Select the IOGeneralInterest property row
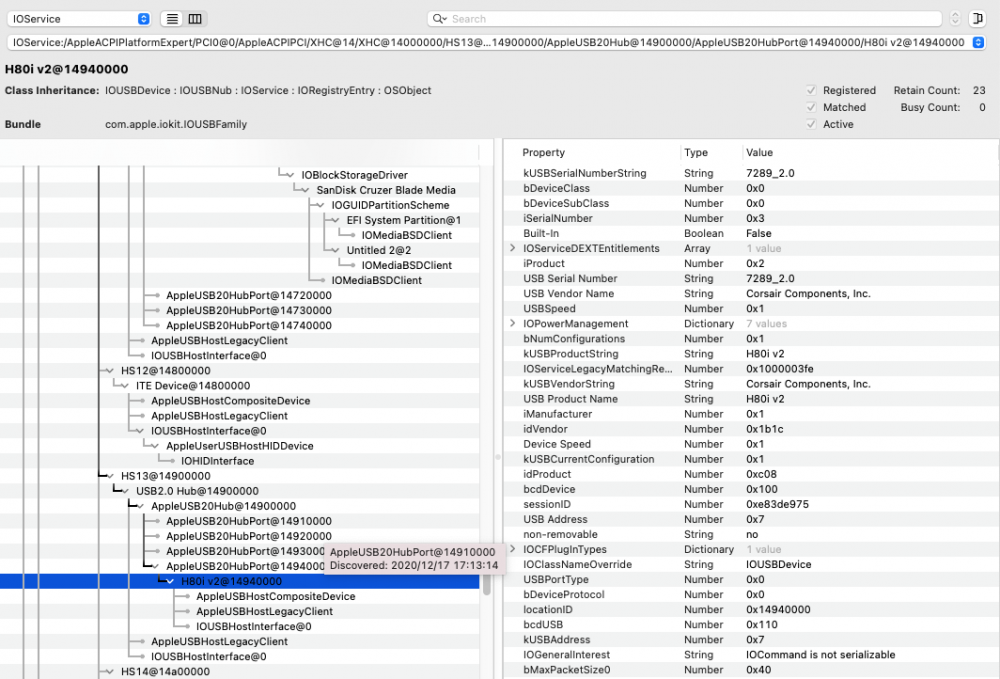 point(751,655)
